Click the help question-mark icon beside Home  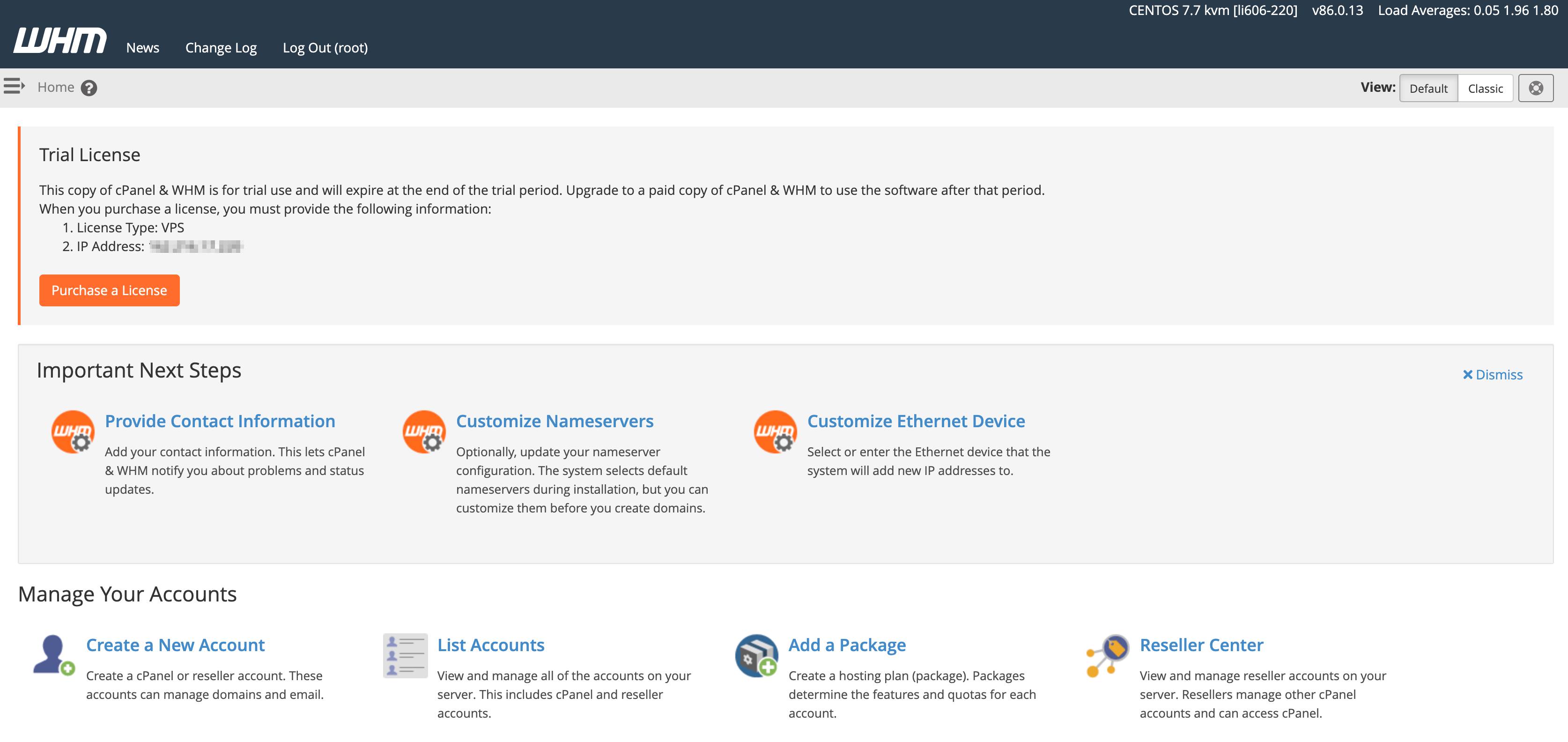pos(89,88)
